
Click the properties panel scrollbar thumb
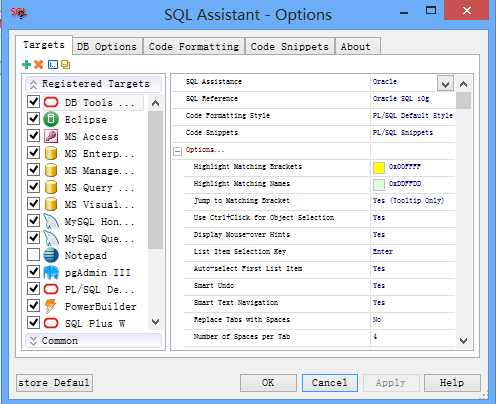pos(463,100)
